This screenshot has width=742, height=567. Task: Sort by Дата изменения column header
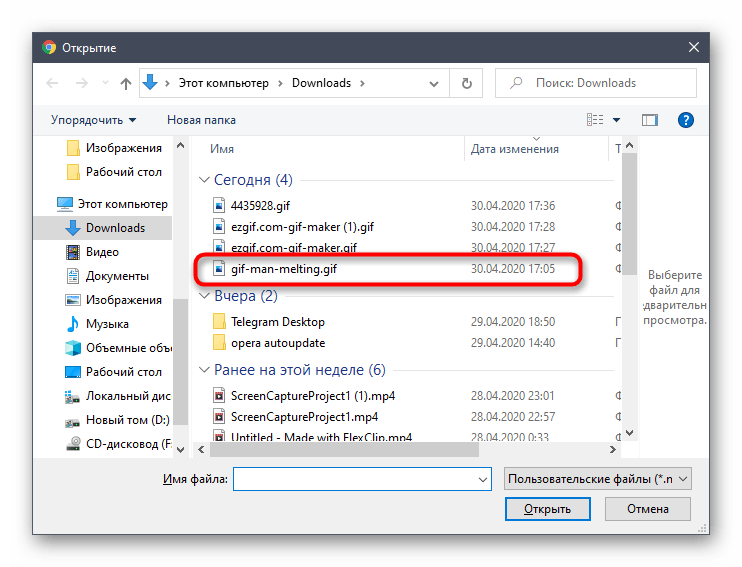(x=515, y=149)
